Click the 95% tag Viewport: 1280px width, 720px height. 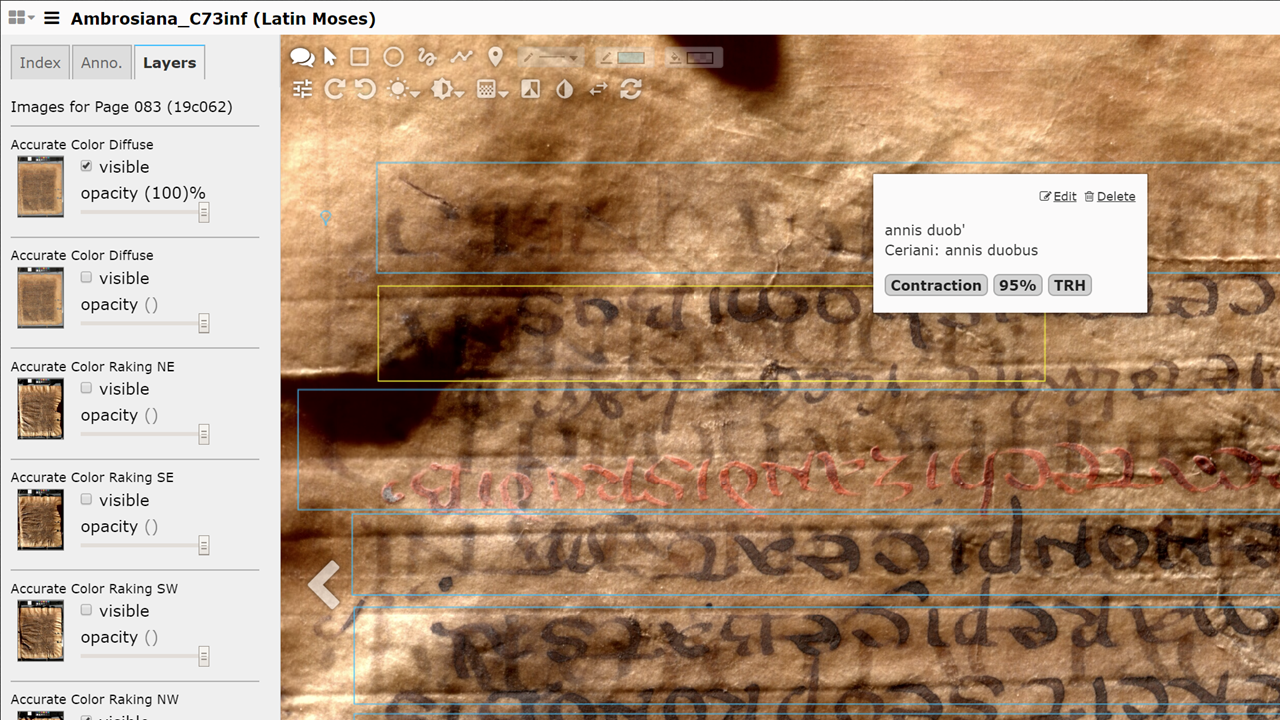[x=1017, y=285]
